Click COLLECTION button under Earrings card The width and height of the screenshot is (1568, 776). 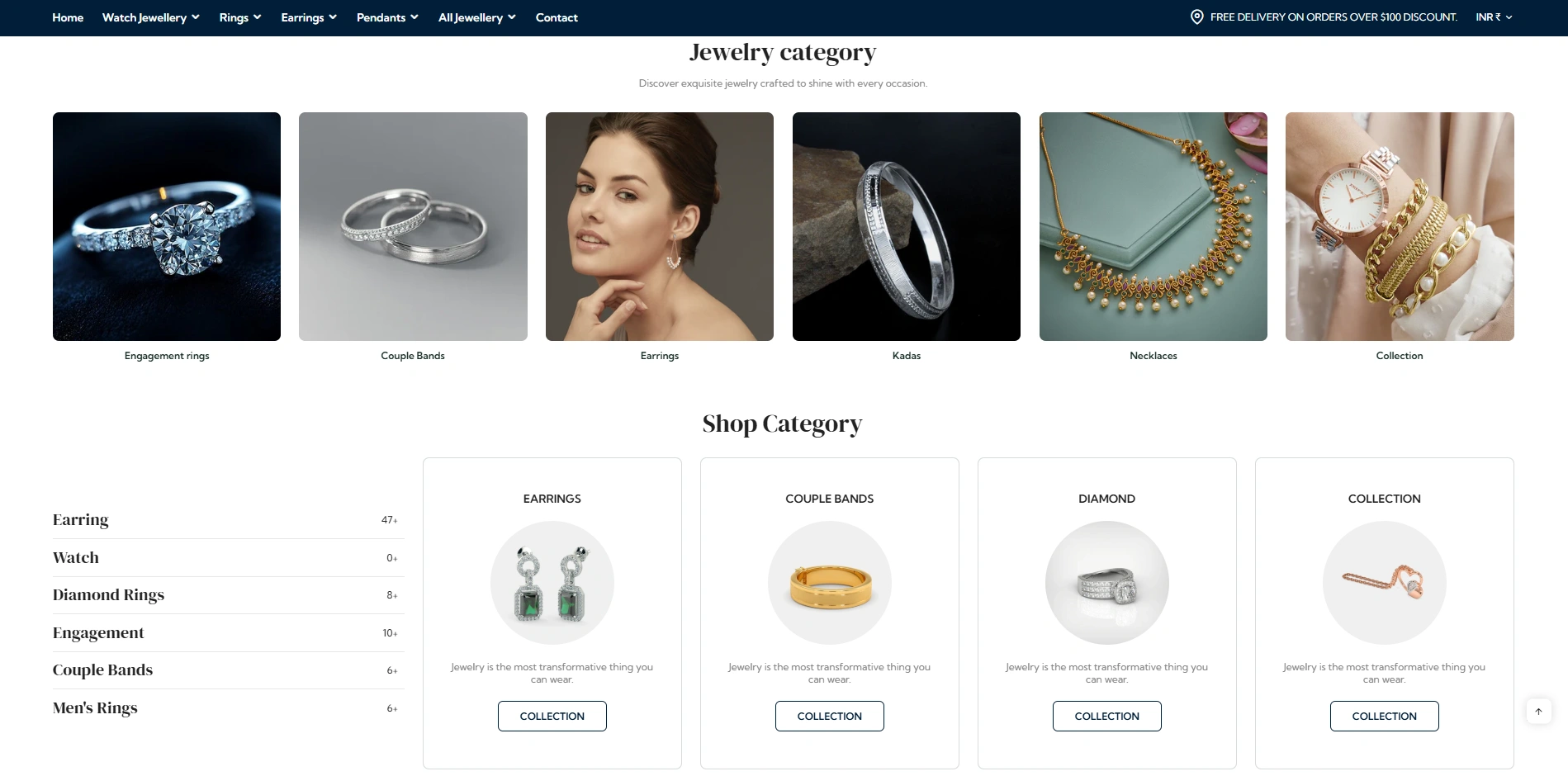tap(552, 716)
